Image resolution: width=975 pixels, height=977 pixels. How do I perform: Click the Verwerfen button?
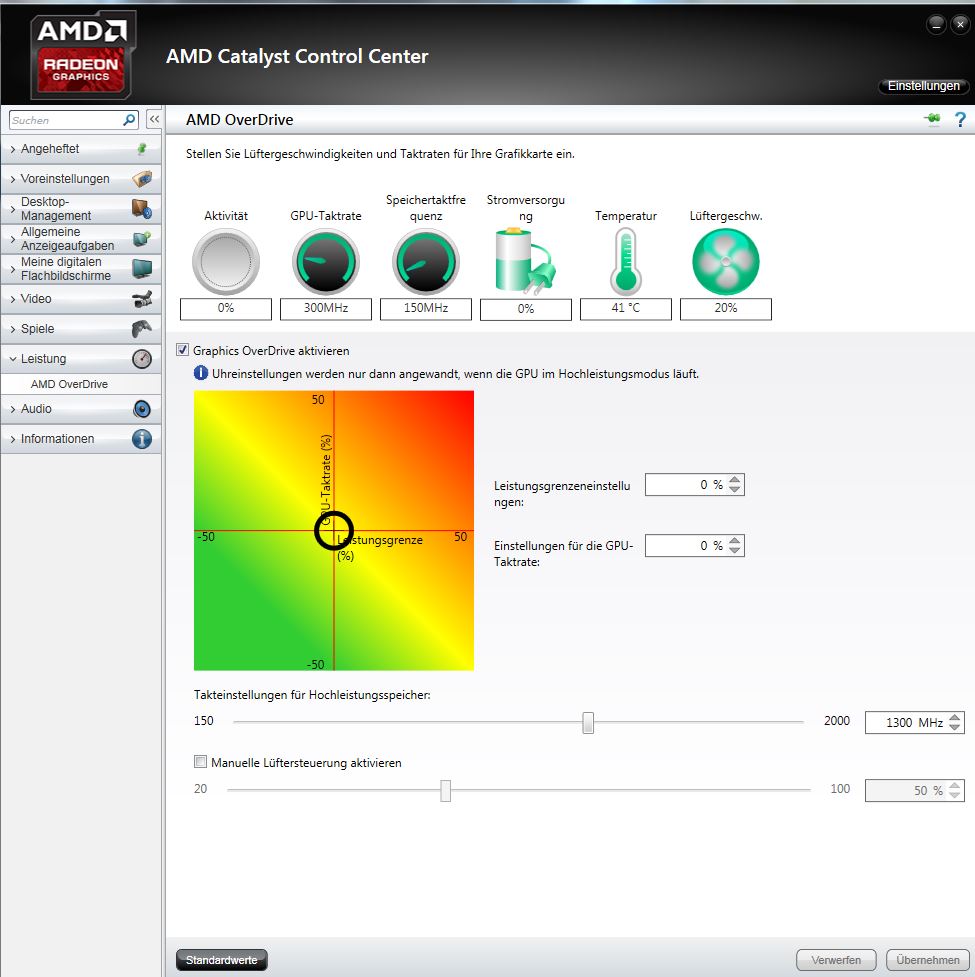pyautogui.click(x=836, y=960)
